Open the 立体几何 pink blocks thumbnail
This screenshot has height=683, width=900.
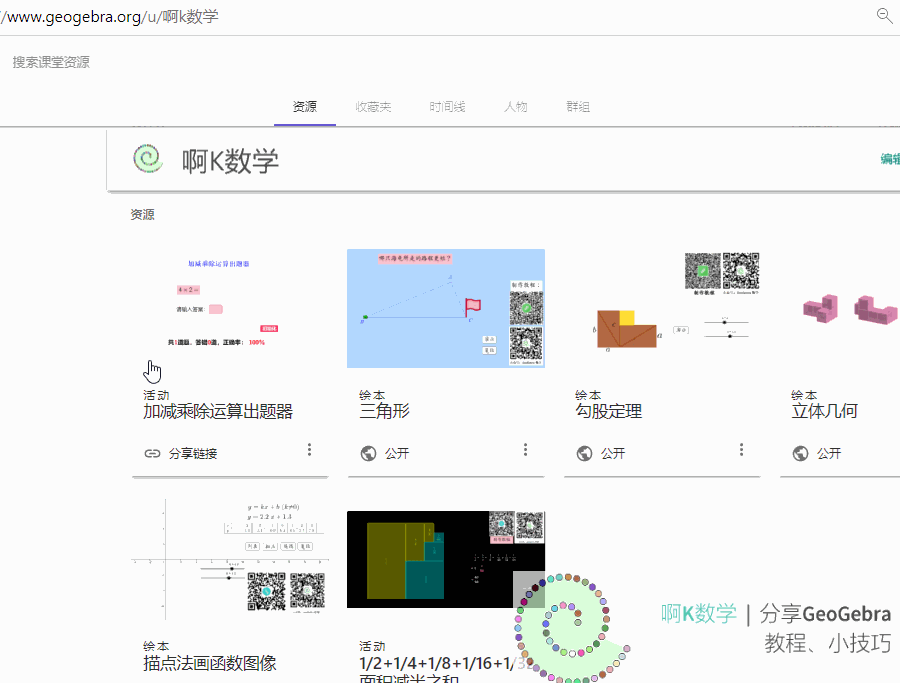click(840, 308)
